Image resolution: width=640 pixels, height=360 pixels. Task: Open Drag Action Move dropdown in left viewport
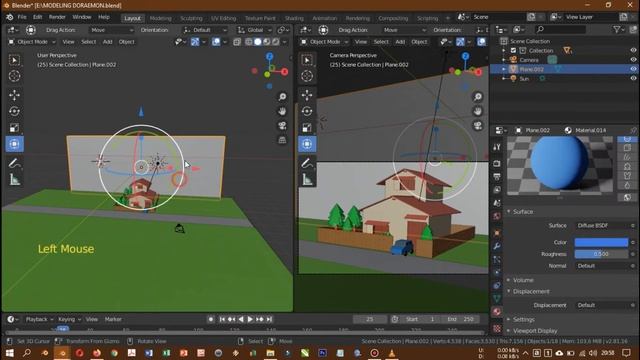point(111,30)
